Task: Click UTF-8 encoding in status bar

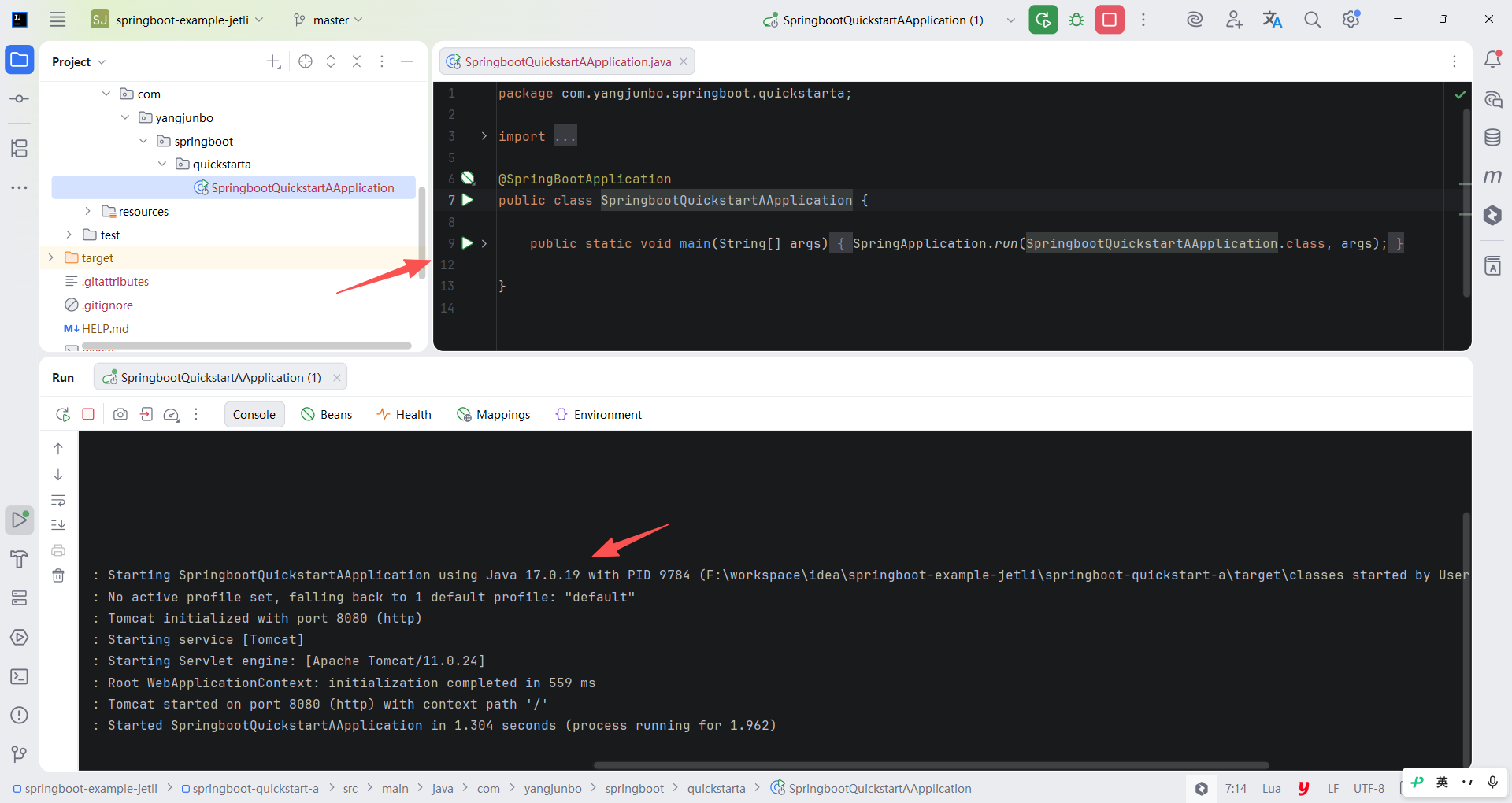Action: coord(1369,788)
